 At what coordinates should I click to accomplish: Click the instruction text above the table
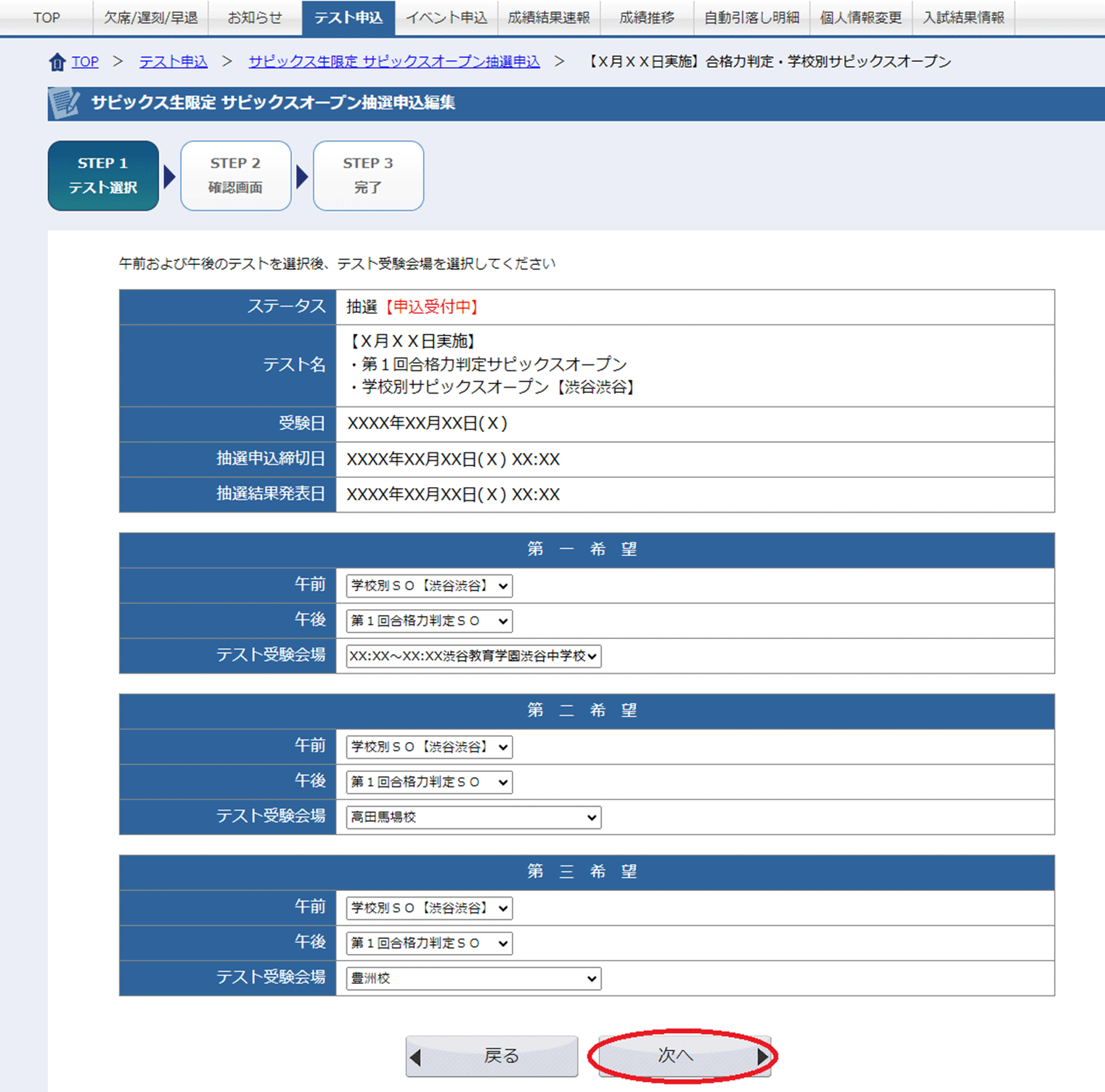coord(338,264)
